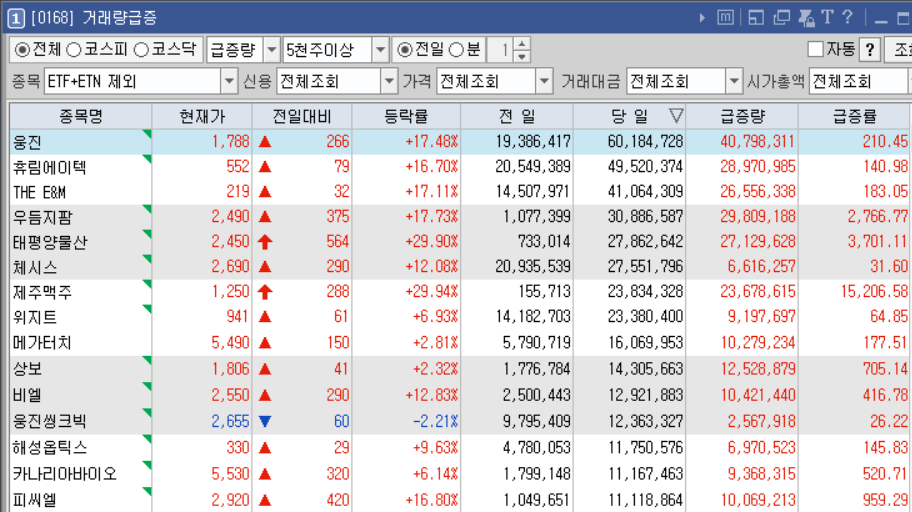
Task: Click the 조회 search button
Action: coord(899,50)
